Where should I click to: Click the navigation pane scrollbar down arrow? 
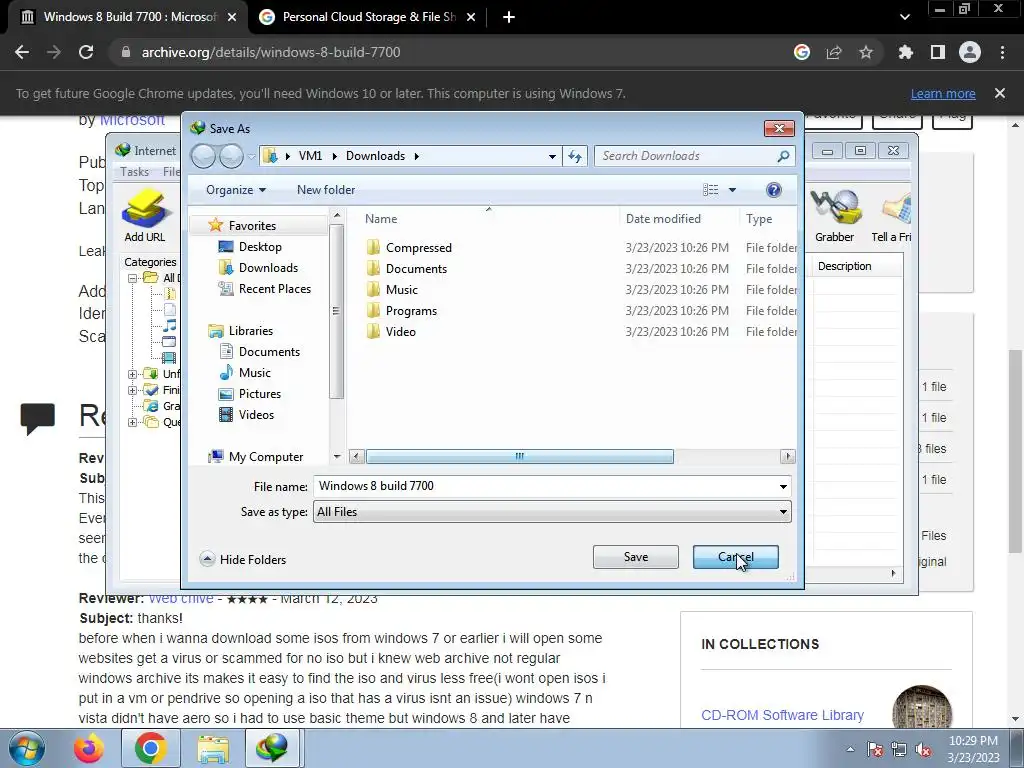[337, 456]
